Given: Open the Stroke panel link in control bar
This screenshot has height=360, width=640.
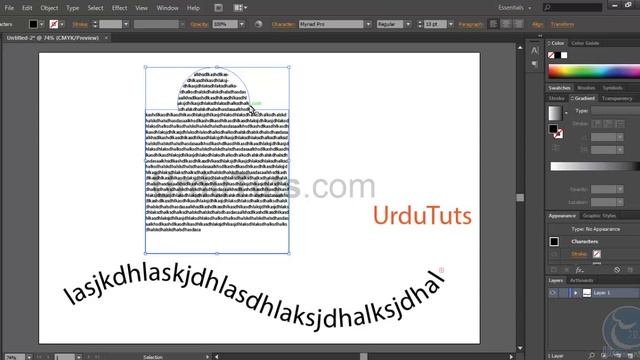Looking at the screenshot, I should coord(80,24).
